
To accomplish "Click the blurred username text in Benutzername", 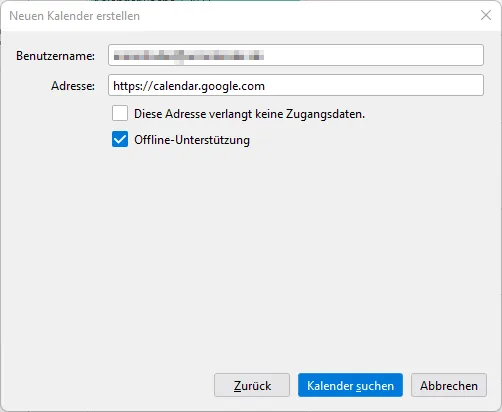I will [x=189, y=56].
